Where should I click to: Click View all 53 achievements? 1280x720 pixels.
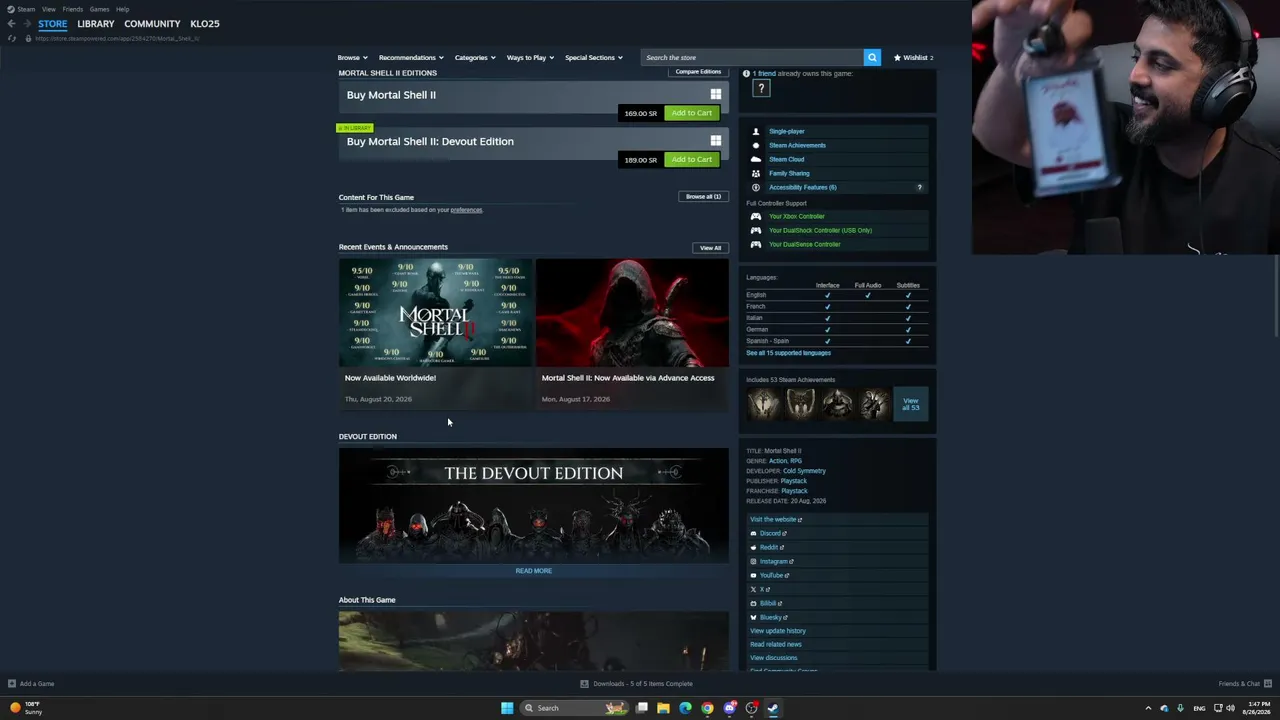coord(911,404)
